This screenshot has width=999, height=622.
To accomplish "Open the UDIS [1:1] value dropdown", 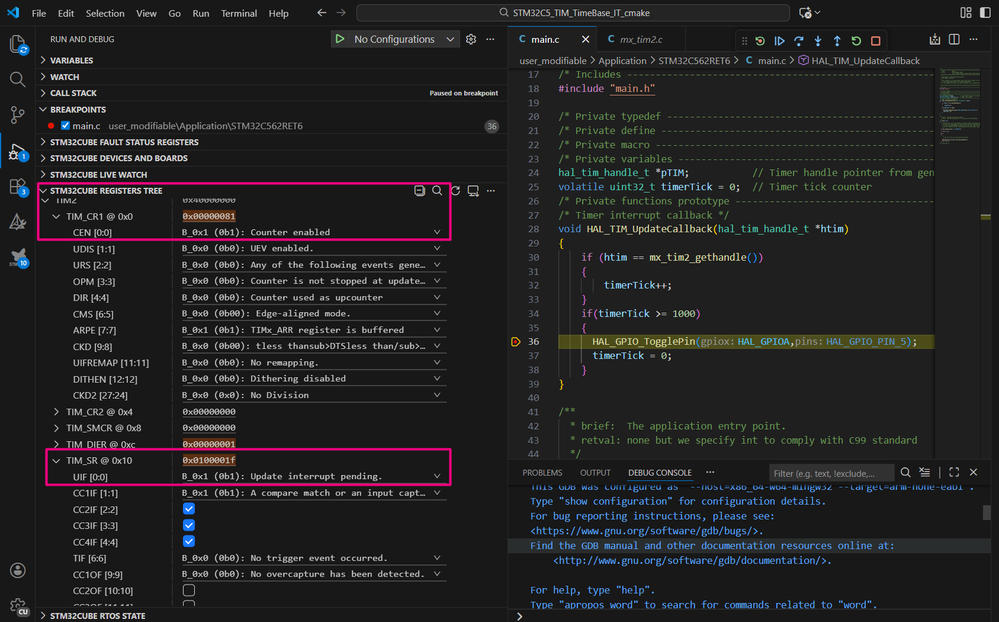I will [312, 248].
